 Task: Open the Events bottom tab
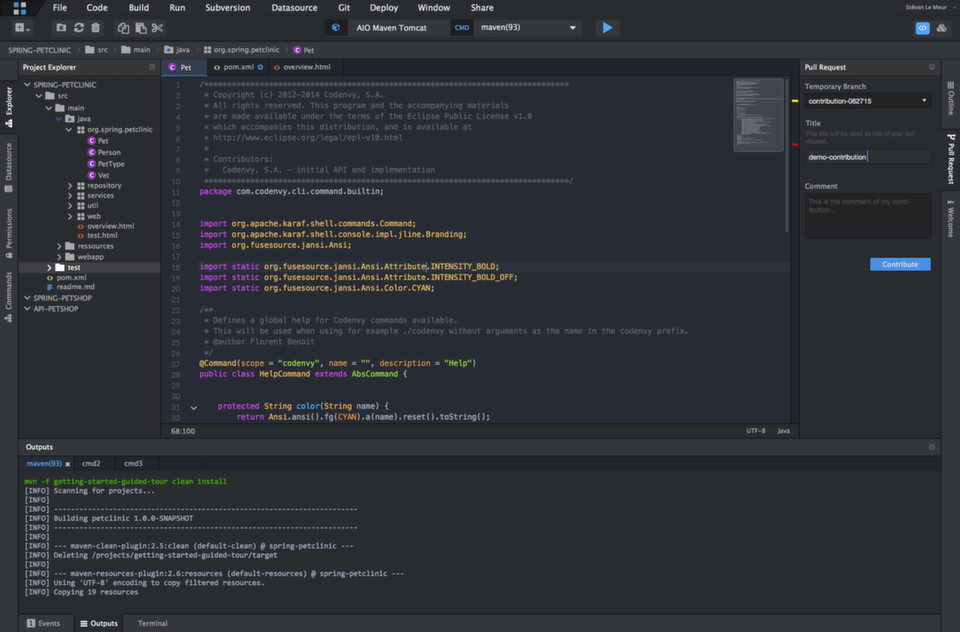pyautogui.click(x=43, y=623)
